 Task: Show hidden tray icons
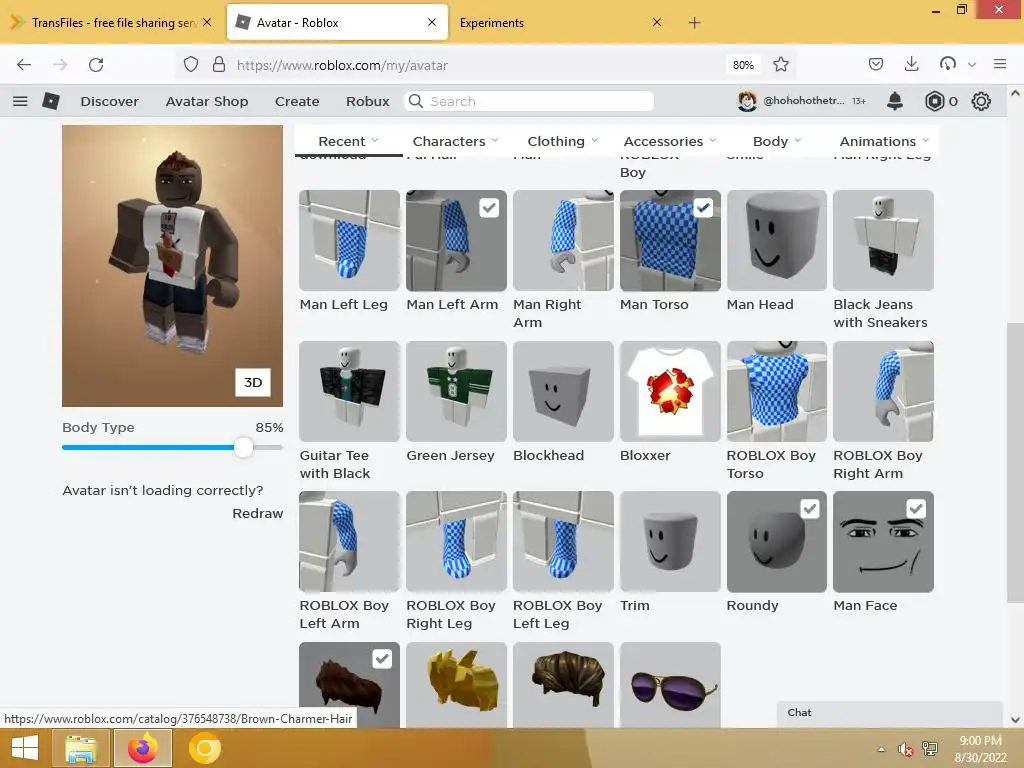pyautogui.click(x=882, y=749)
